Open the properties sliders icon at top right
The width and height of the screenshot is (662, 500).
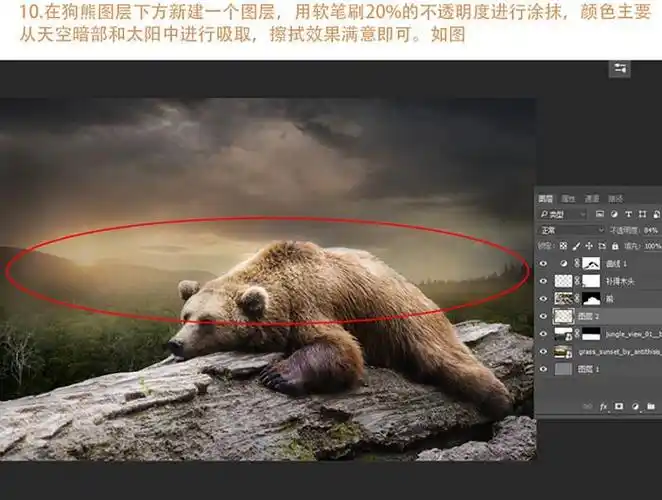(x=621, y=68)
